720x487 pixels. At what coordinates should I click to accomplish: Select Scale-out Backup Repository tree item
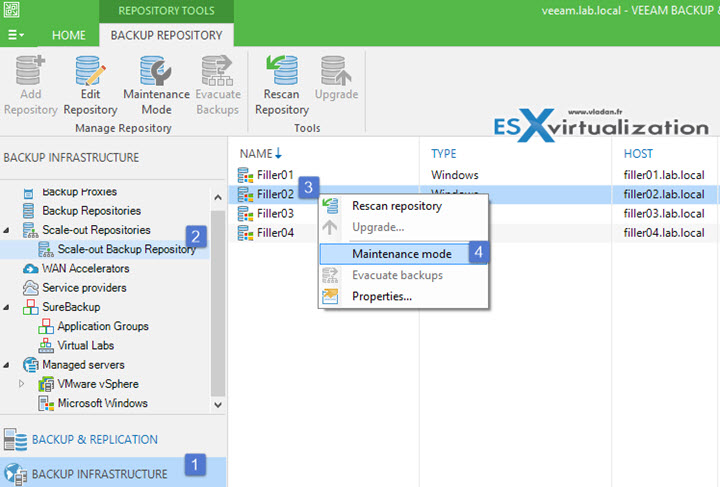point(126,249)
